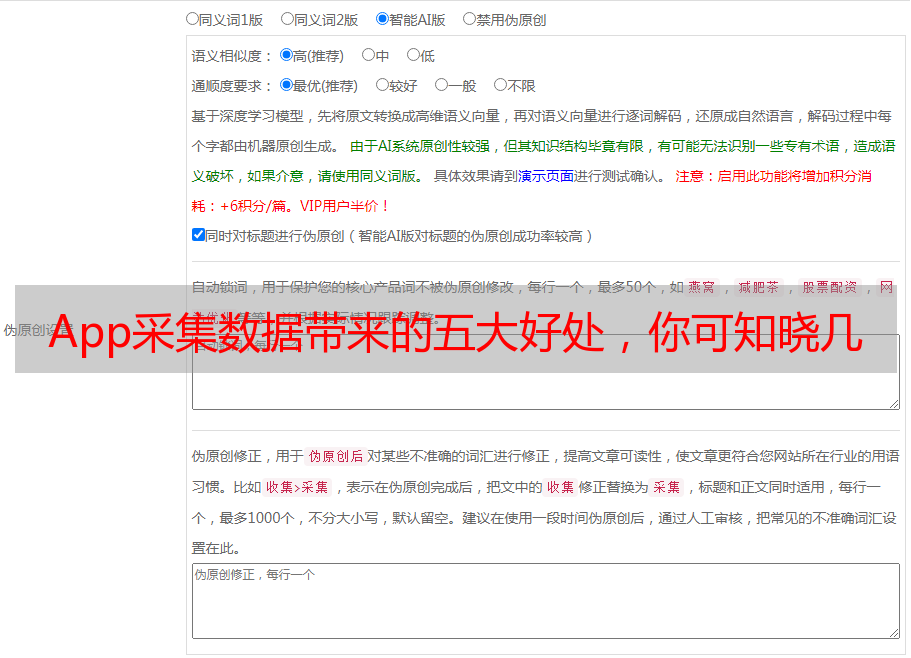Click the red 注意 points warning text
The image size is (911, 658).
[532, 191]
